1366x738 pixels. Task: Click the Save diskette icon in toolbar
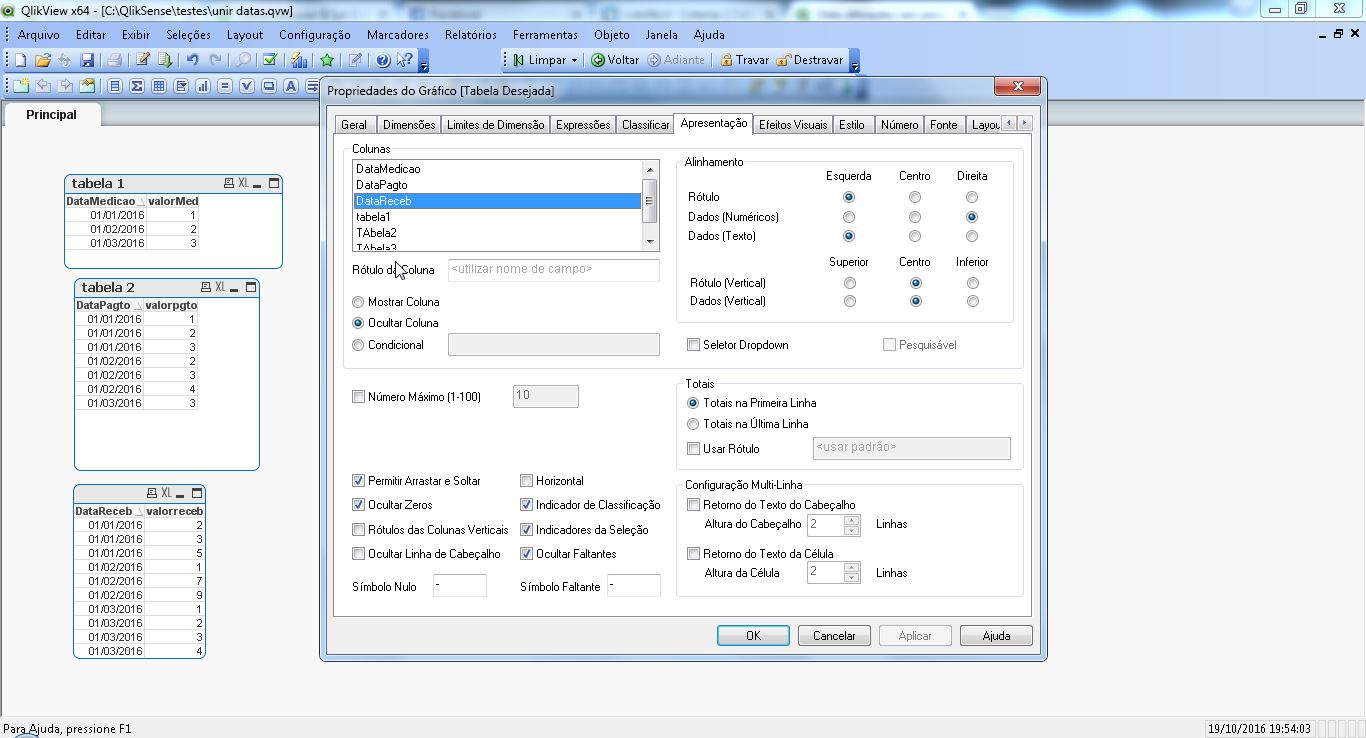[87, 60]
